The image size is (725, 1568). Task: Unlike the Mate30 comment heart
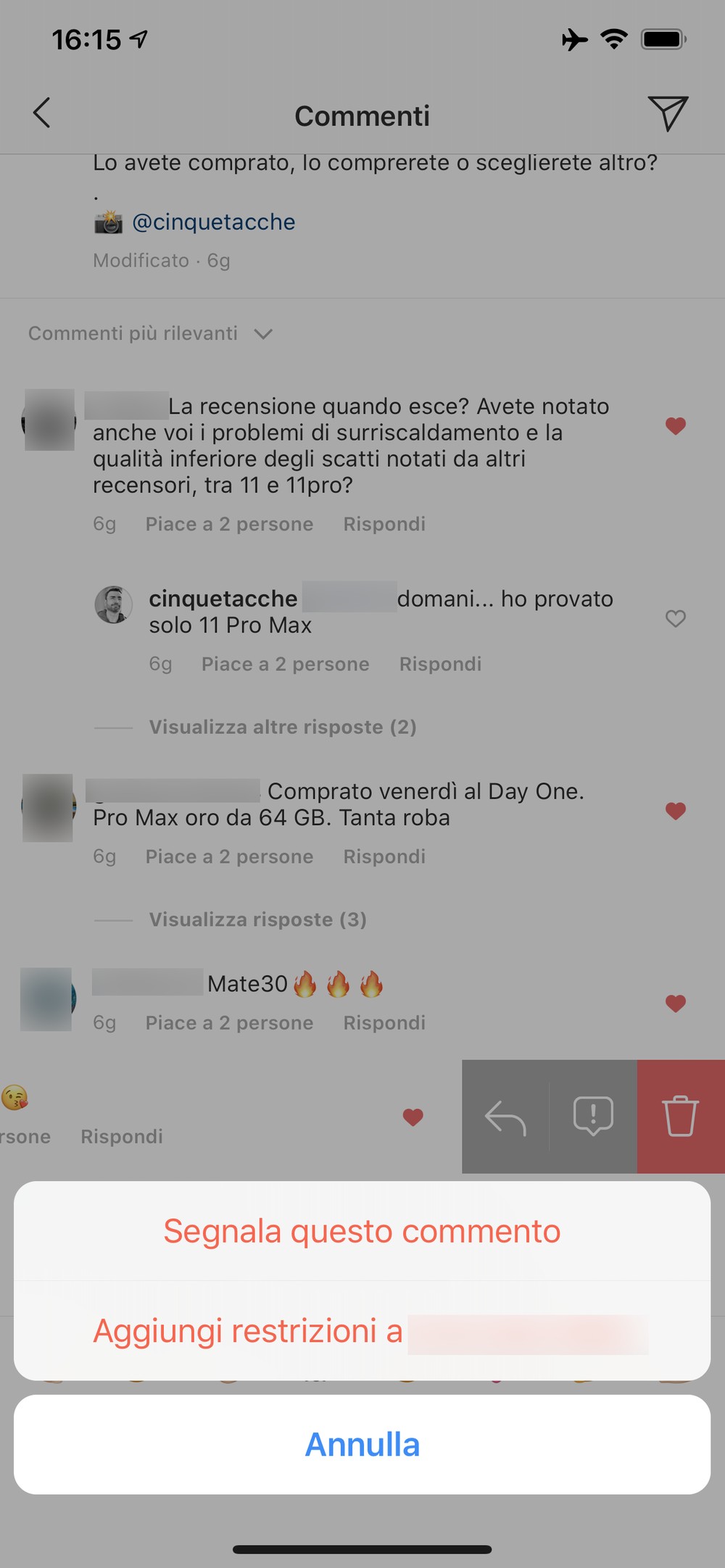(676, 1004)
